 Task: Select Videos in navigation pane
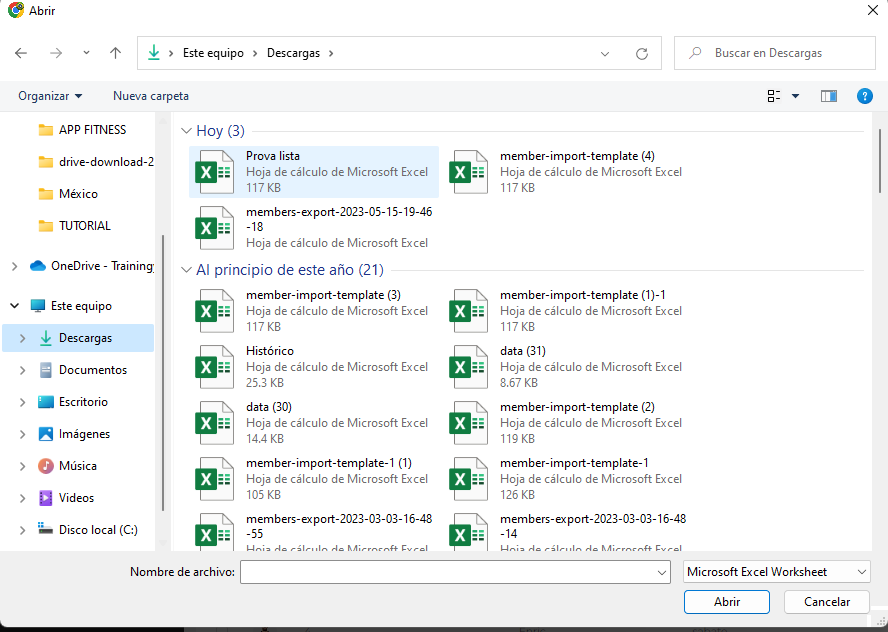tap(76, 498)
